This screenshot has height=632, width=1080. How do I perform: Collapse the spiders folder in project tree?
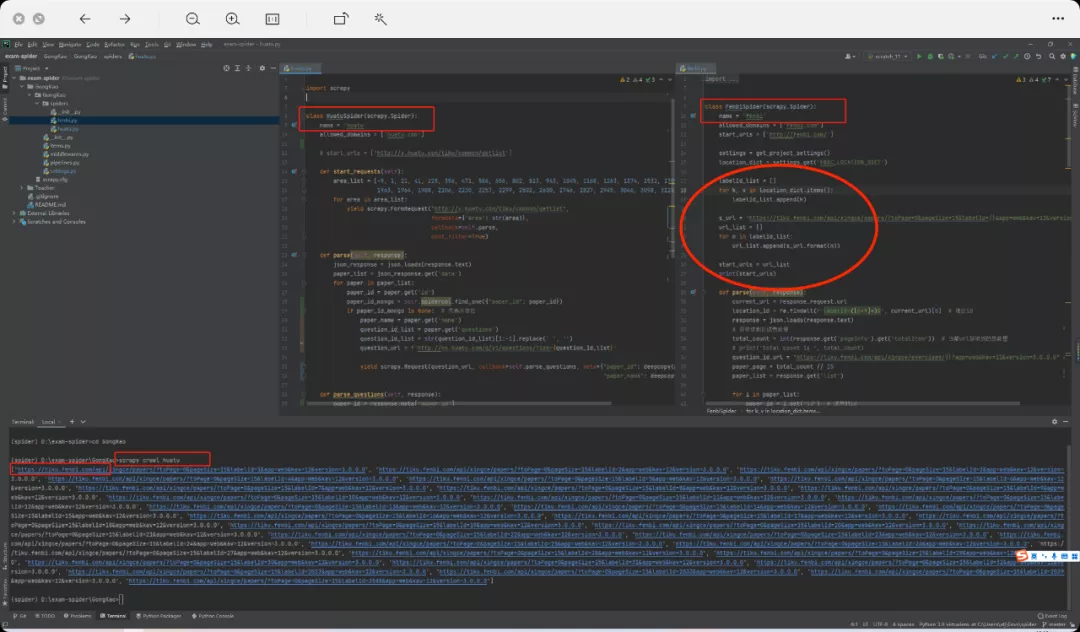35,103
